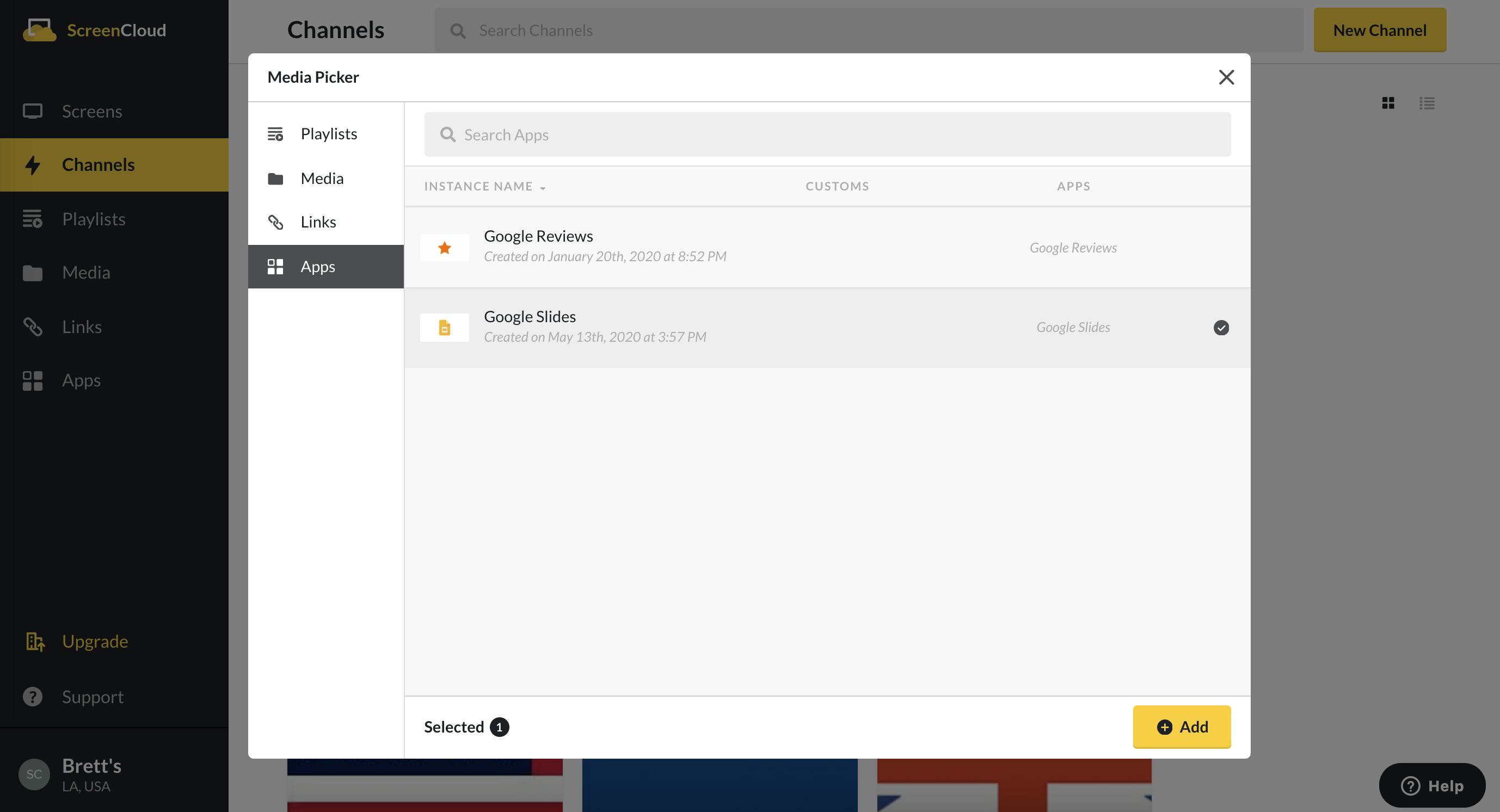Click the Channels lightning bolt icon

(33, 165)
